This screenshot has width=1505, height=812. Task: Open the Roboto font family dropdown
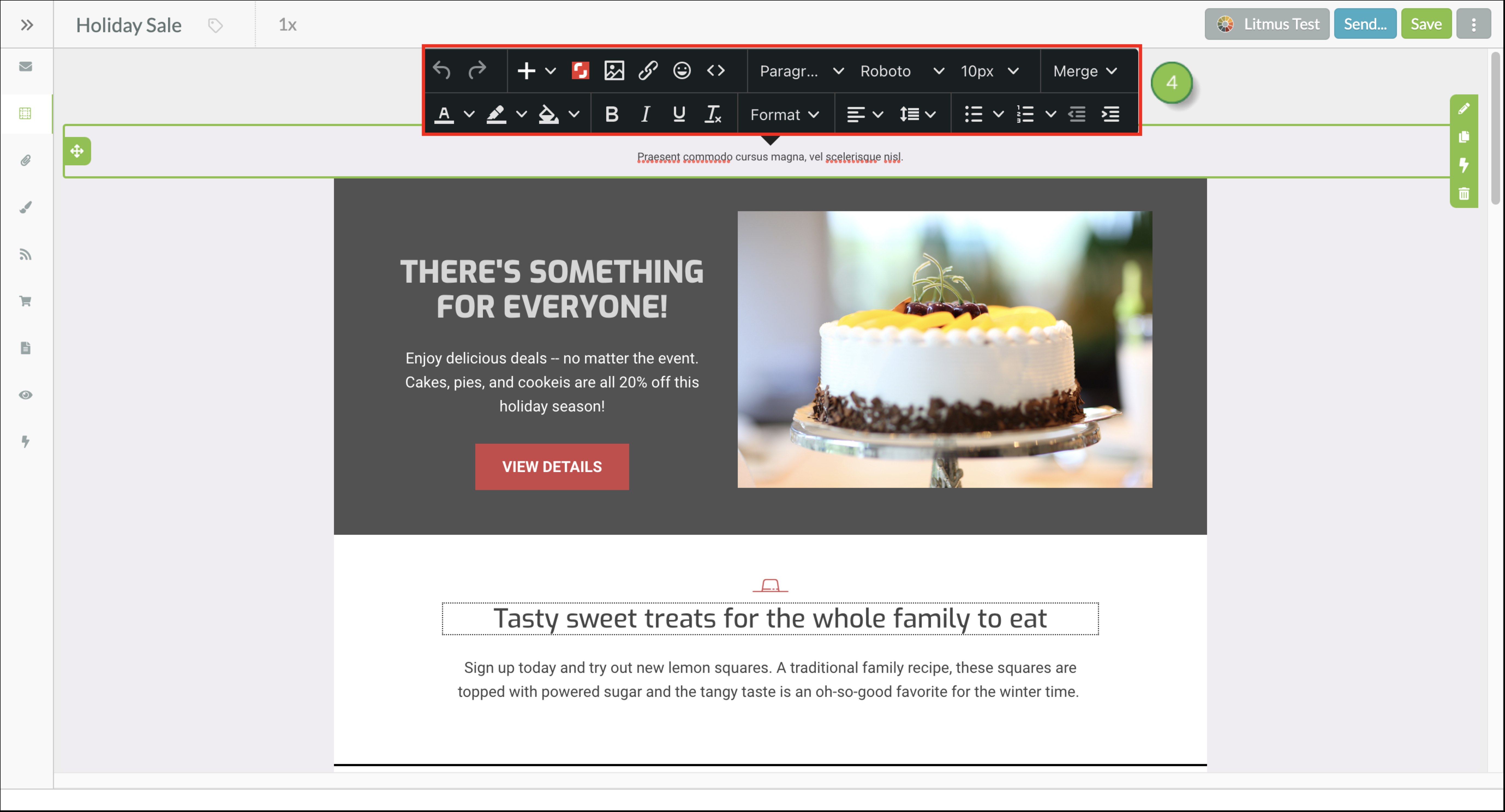pos(901,71)
